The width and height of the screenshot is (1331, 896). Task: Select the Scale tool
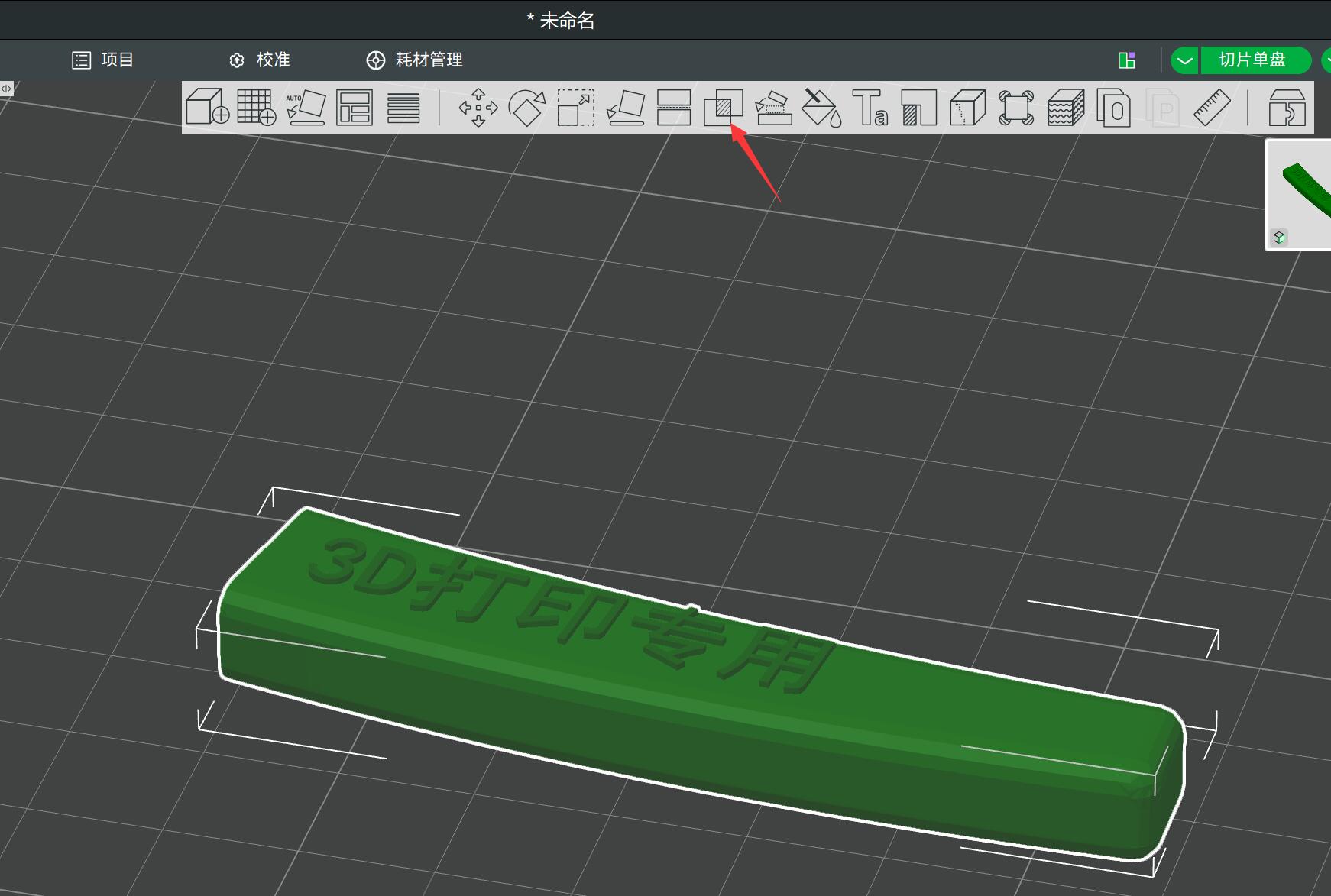[x=576, y=107]
